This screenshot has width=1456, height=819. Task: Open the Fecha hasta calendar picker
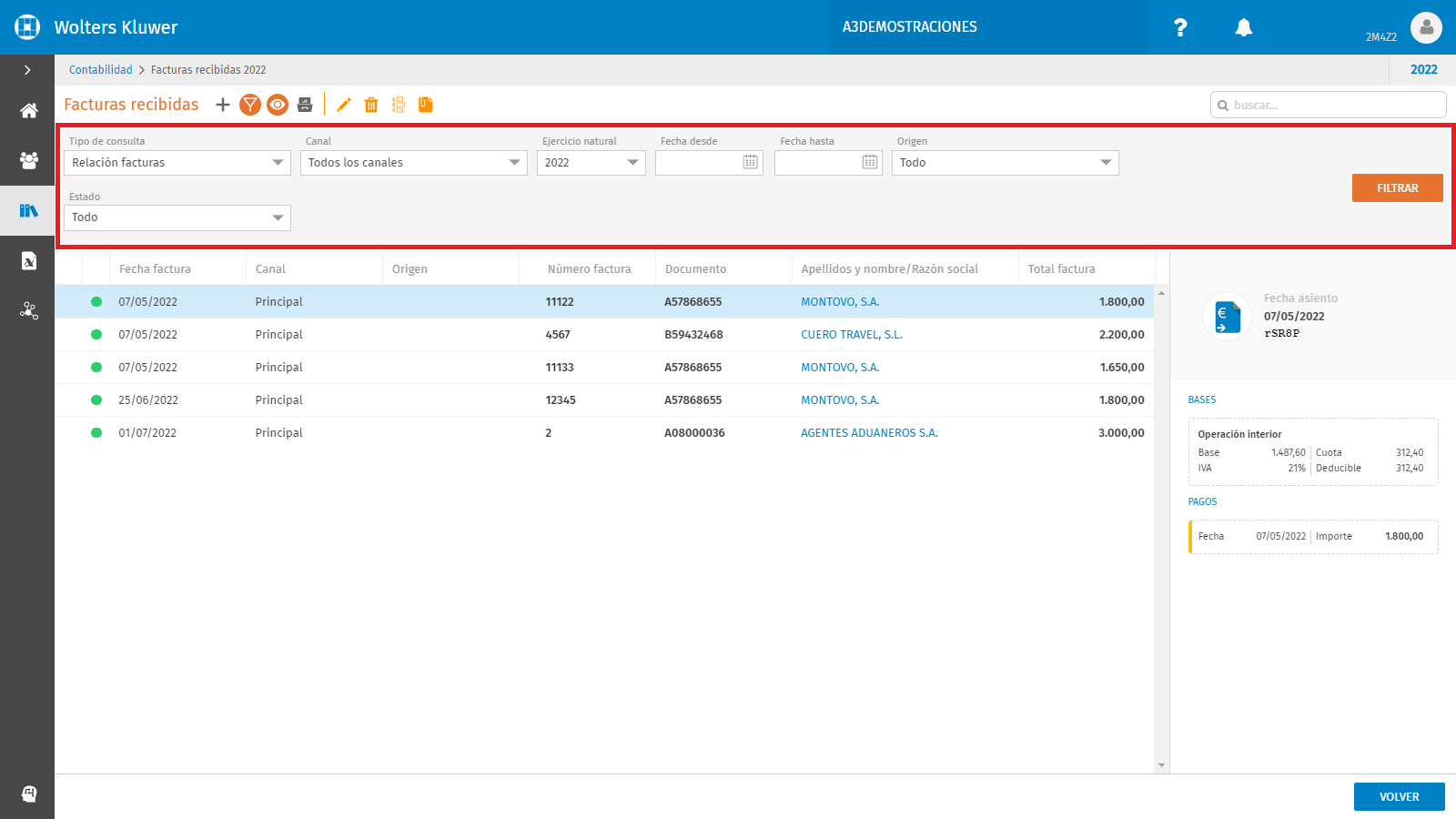(x=870, y=162)
